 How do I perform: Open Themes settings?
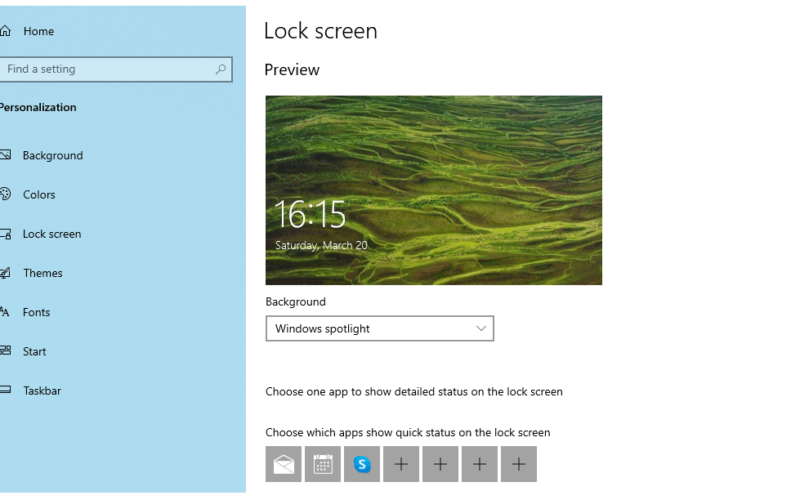click(42, 273)
